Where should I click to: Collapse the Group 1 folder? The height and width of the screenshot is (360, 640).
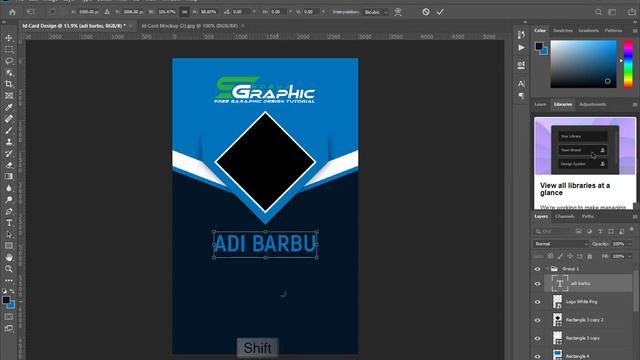(x=547, y=269)
